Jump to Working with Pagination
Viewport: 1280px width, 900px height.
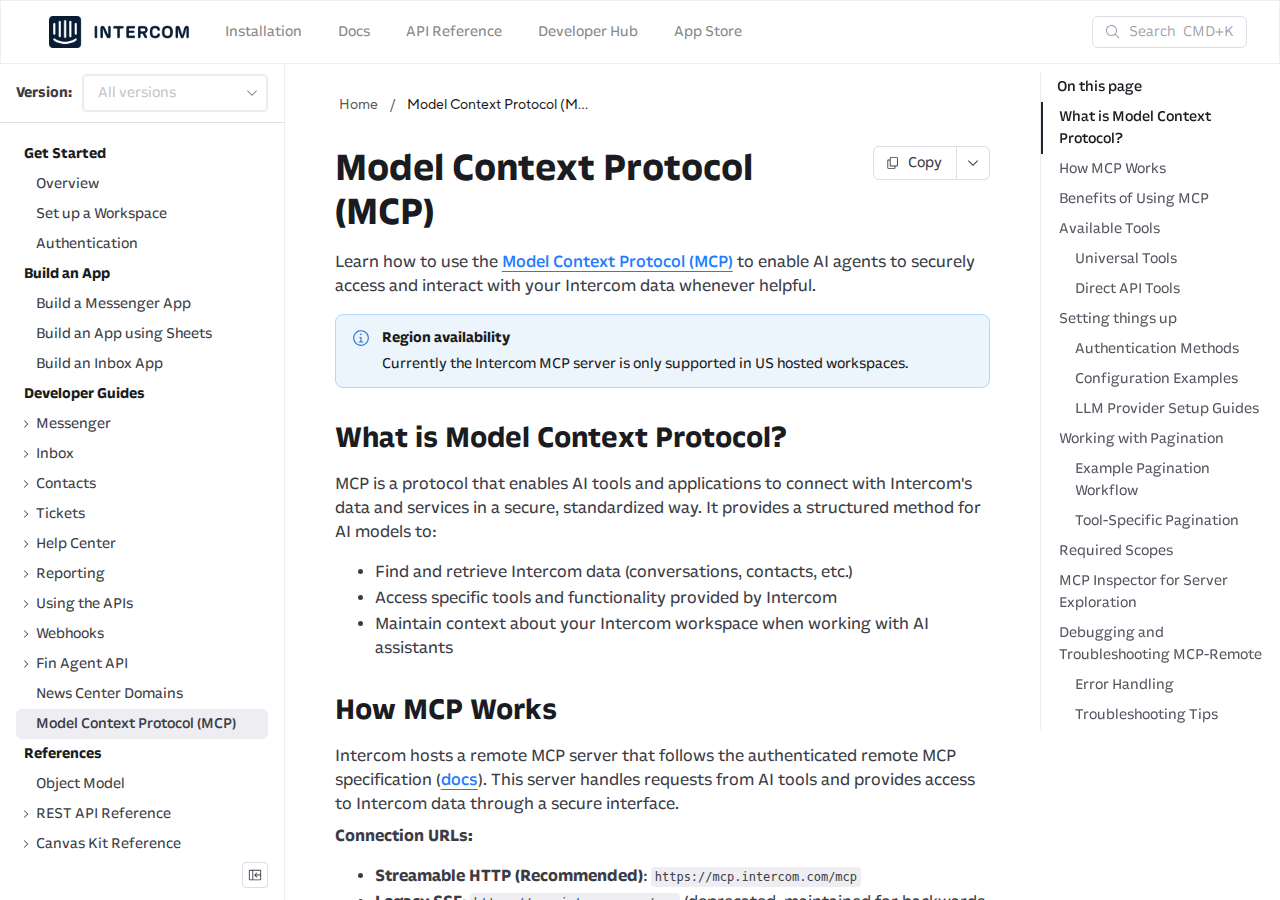coord(1141,438)
